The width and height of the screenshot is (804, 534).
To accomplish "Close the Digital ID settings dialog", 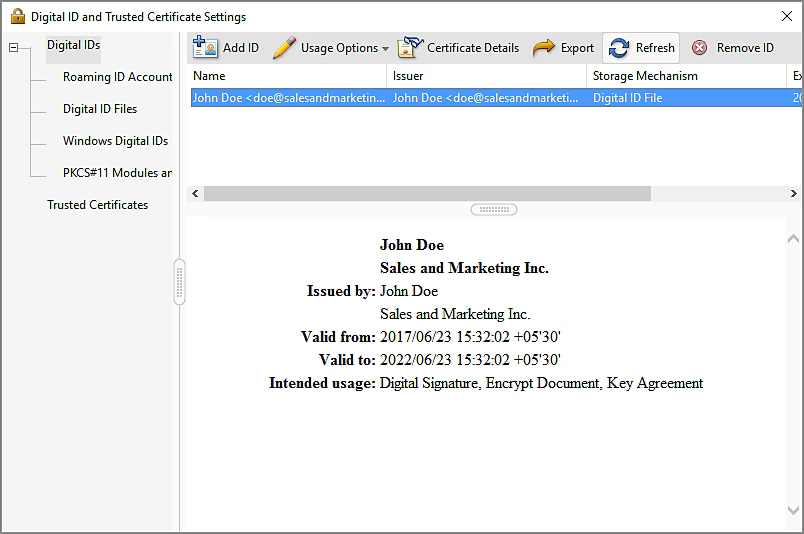I will 787,16.
